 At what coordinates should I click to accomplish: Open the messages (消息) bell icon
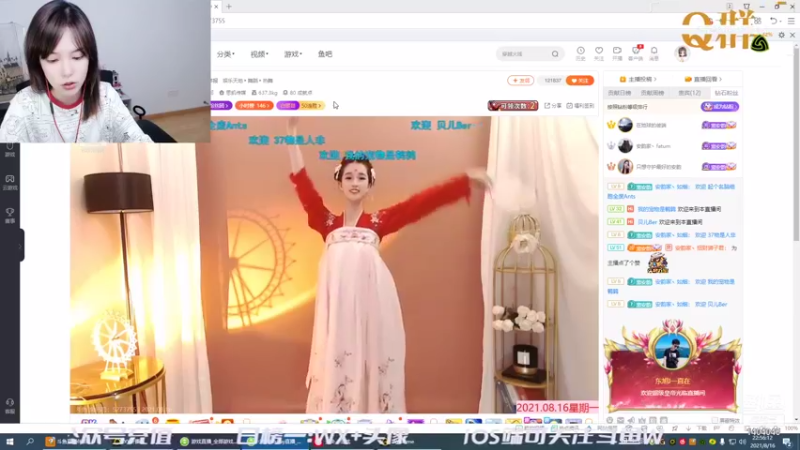coord(654,51)
